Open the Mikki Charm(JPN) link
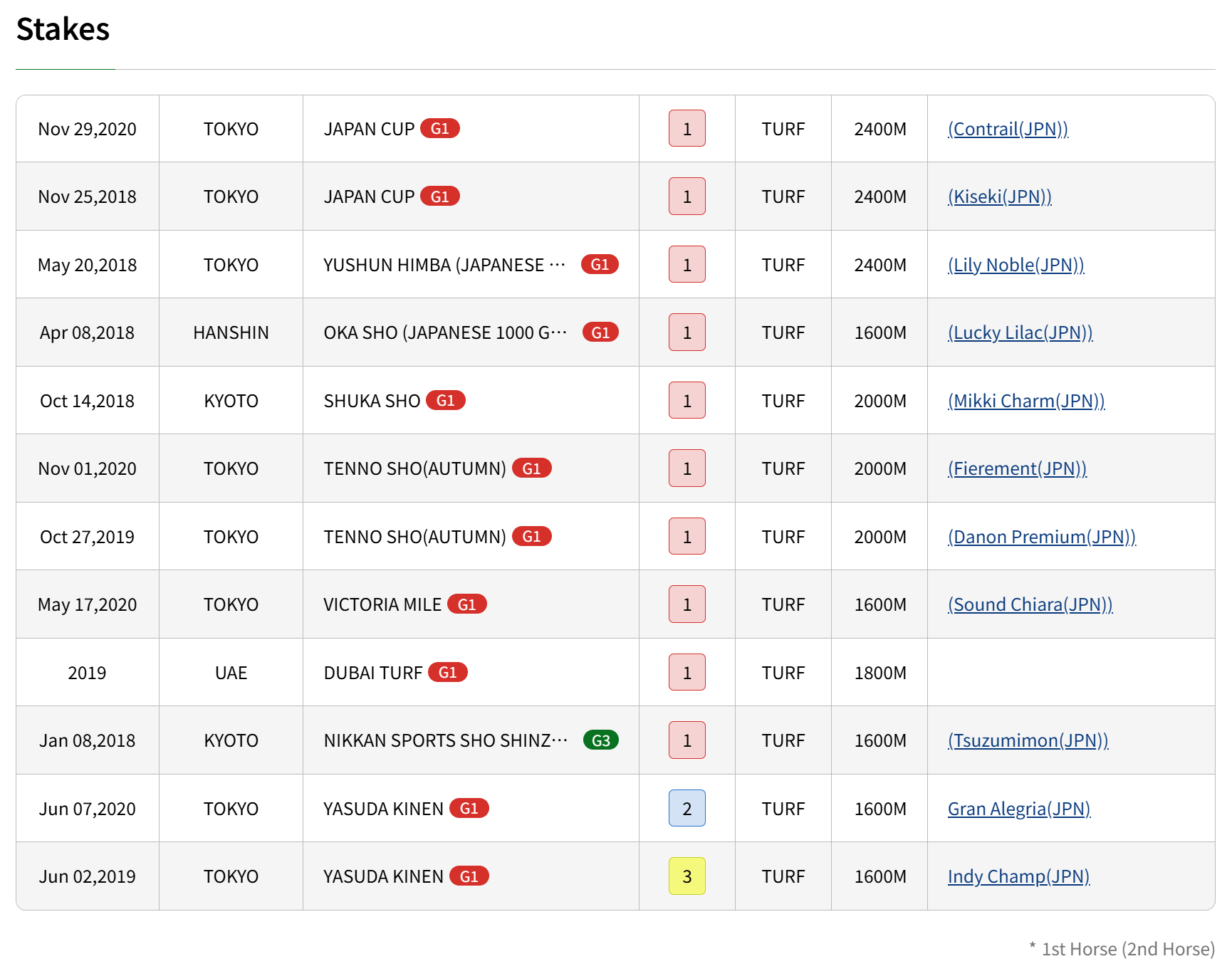1232x976 pixels. coord(1026,401)
